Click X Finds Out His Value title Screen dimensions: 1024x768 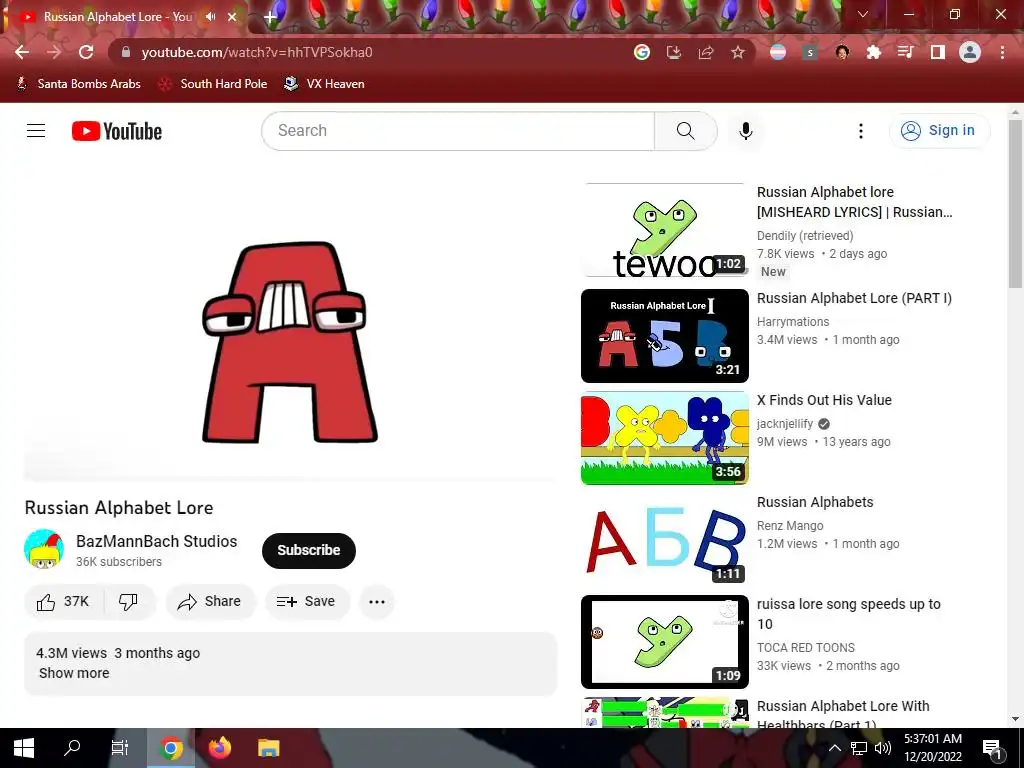(824, 400)
